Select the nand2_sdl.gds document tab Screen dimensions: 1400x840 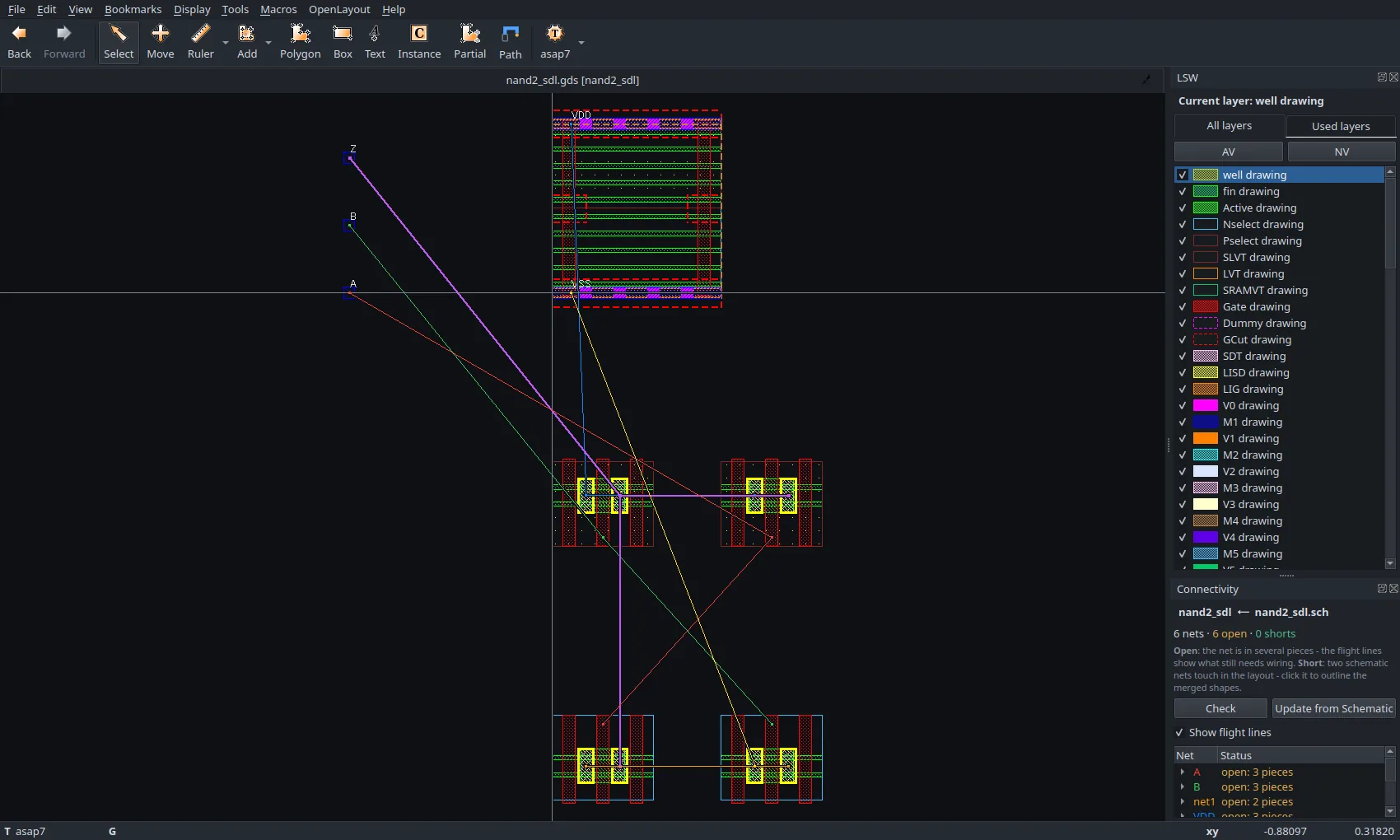click(572, 80)
